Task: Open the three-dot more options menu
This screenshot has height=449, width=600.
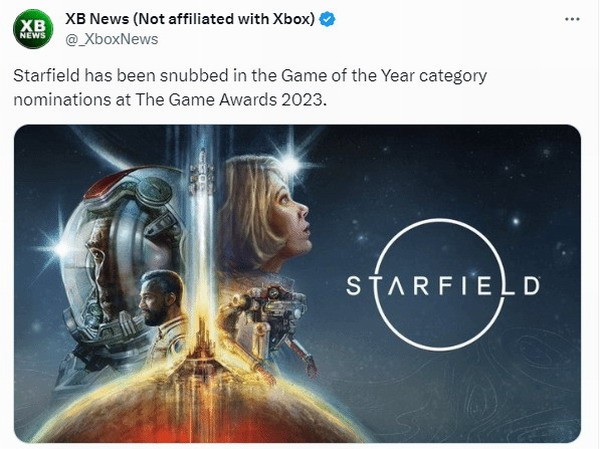Action: [571, 19]
